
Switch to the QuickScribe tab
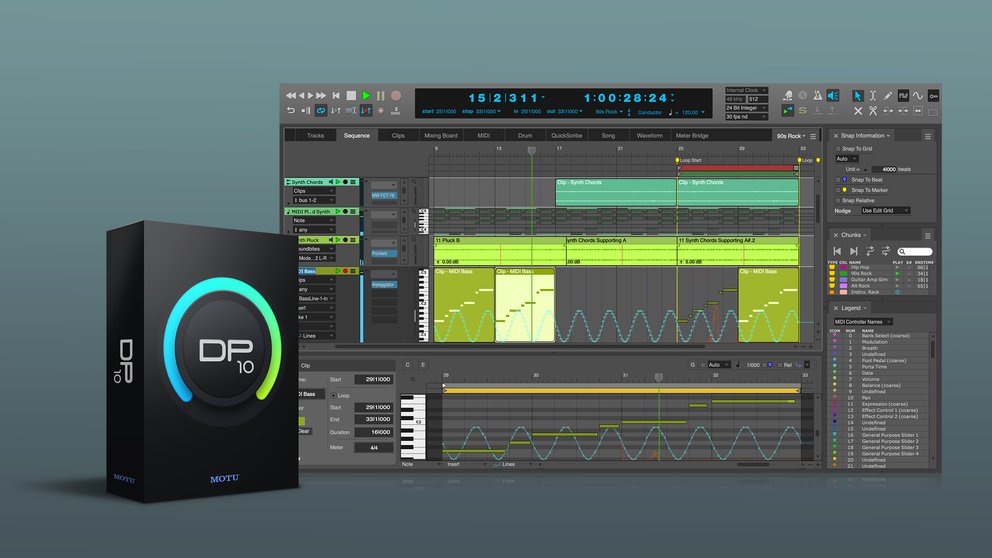[566, 135]
